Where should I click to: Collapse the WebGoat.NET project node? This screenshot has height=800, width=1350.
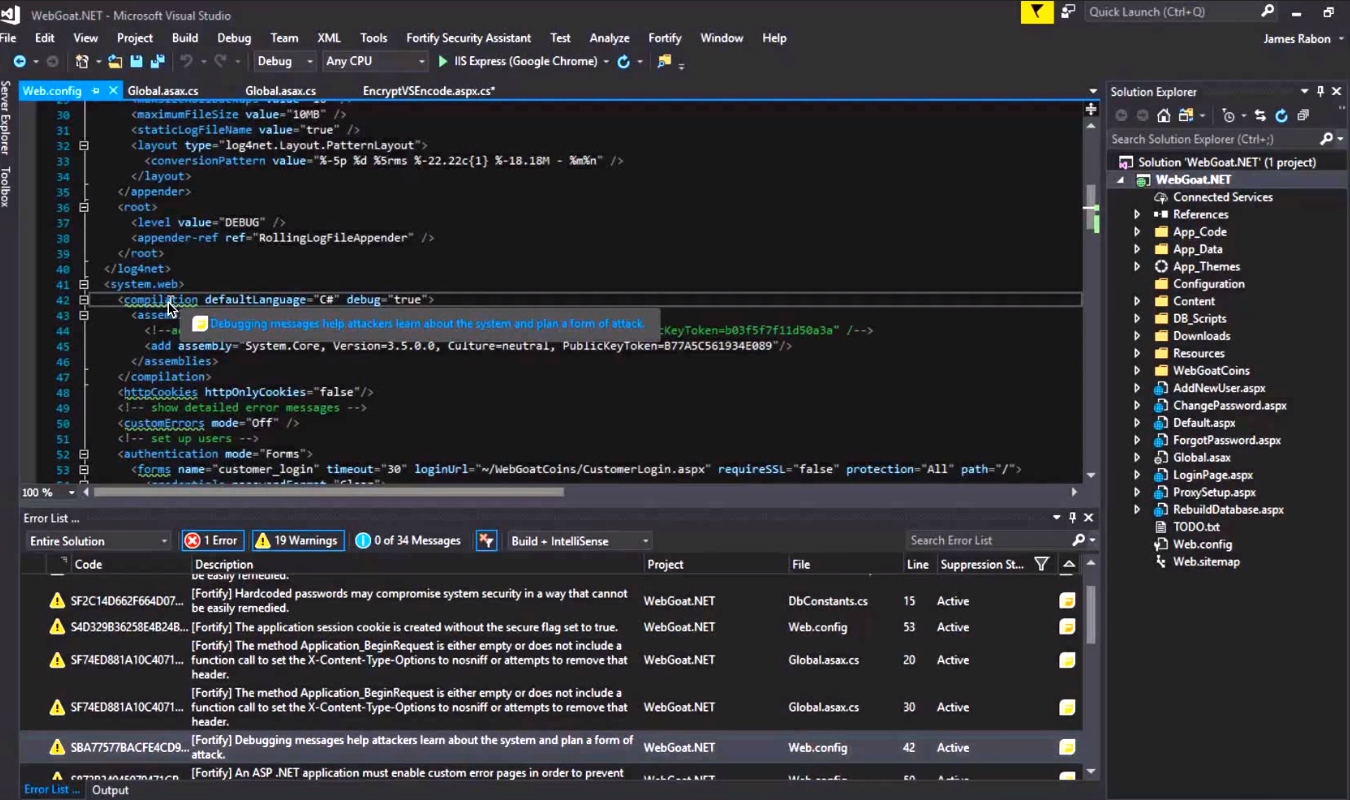tap(1121, 180)
